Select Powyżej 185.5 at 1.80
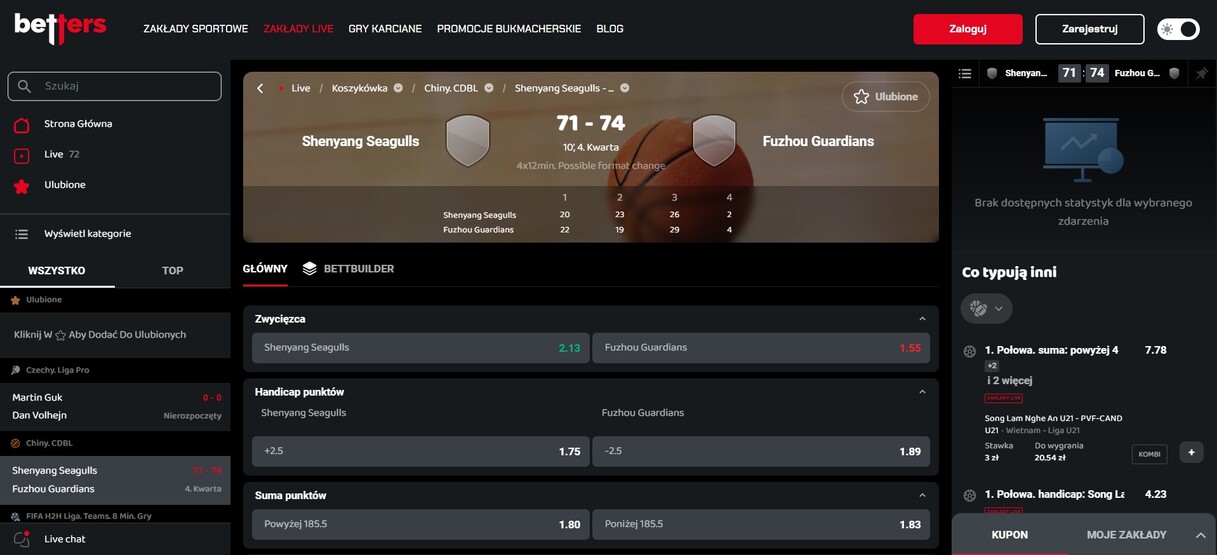 421,524
